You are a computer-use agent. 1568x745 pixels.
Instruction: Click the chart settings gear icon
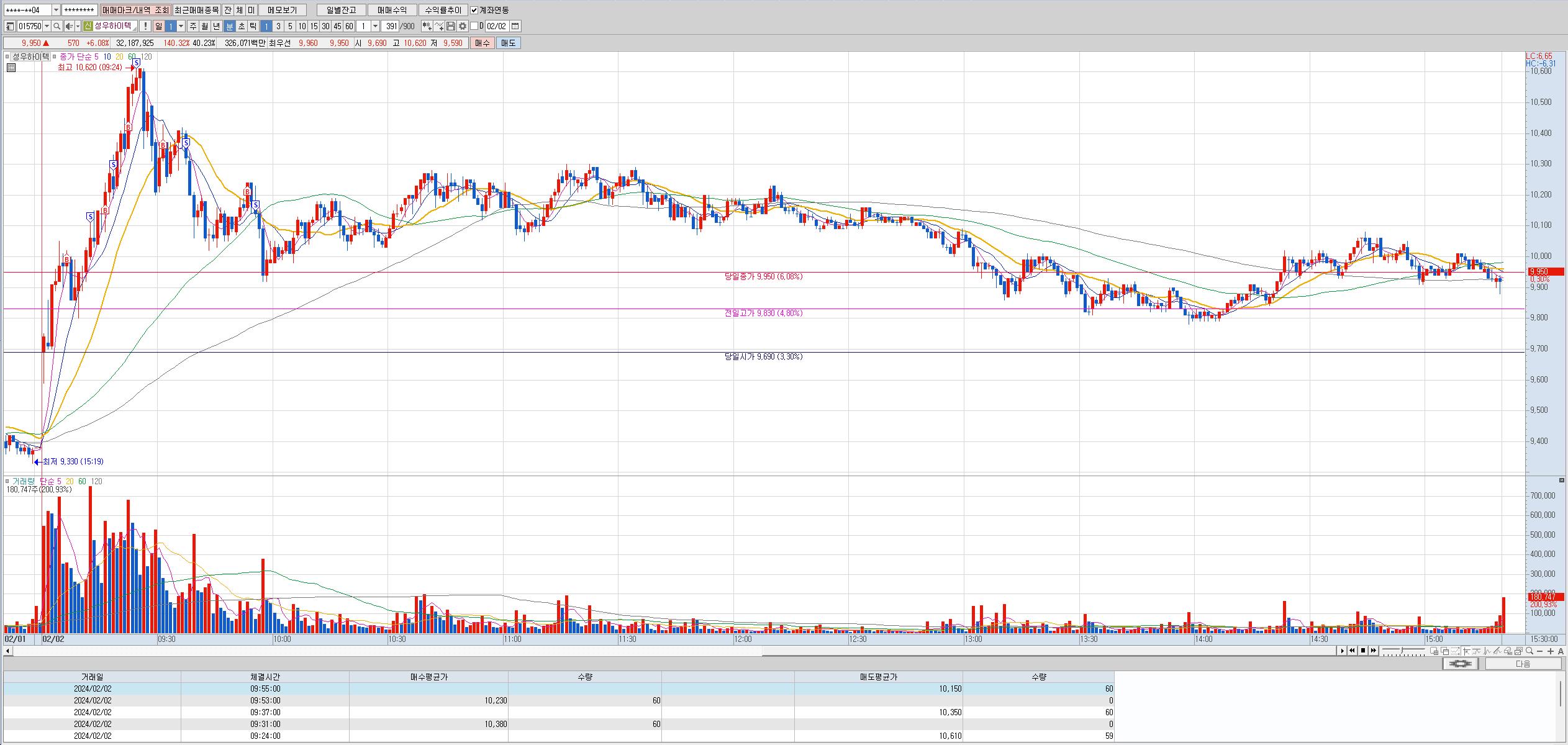click(463, 26)
